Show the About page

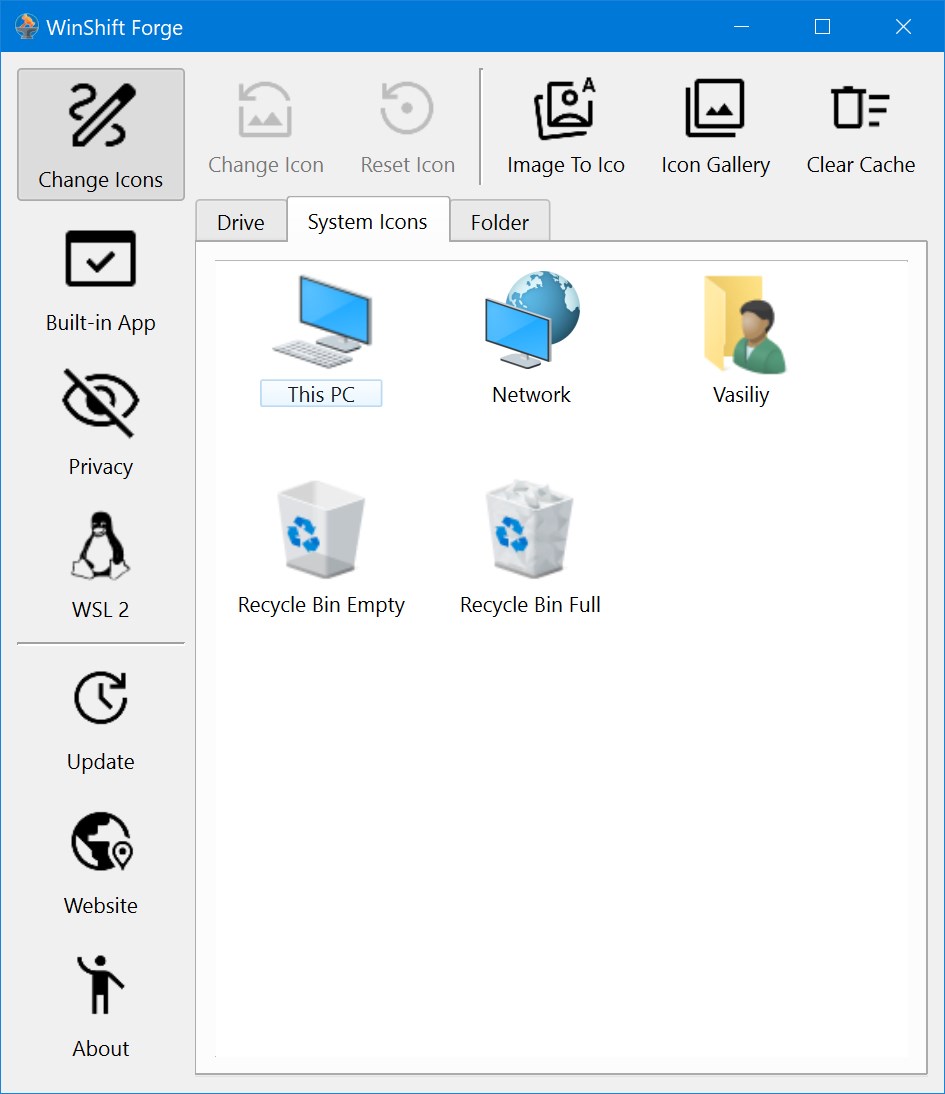[x=101, y=1006]
